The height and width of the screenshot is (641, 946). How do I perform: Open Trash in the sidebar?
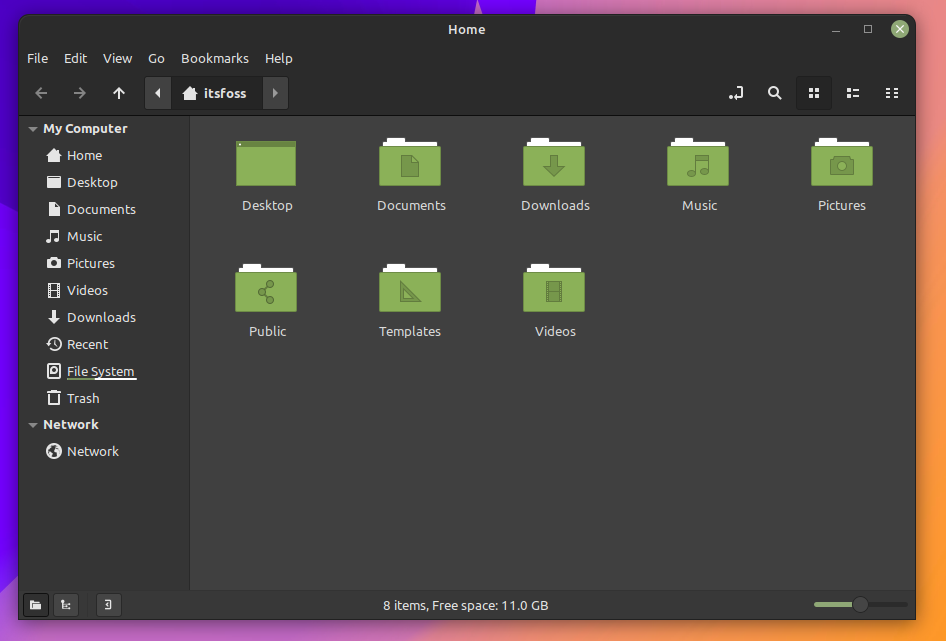[x=83, y=398]
